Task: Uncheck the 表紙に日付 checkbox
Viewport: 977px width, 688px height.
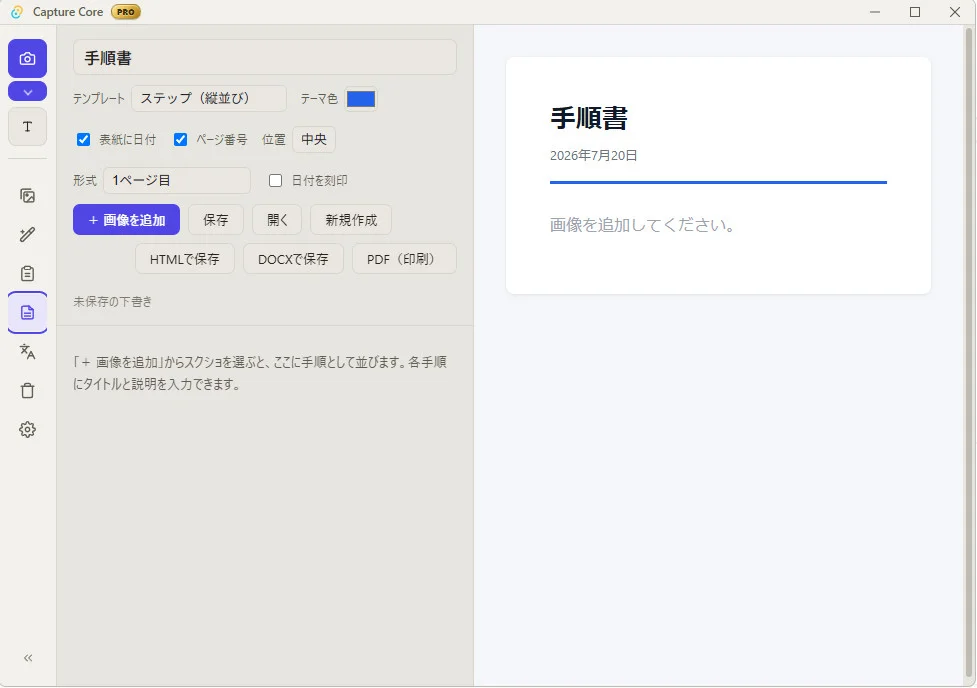Action: click(x=83, y=140)
